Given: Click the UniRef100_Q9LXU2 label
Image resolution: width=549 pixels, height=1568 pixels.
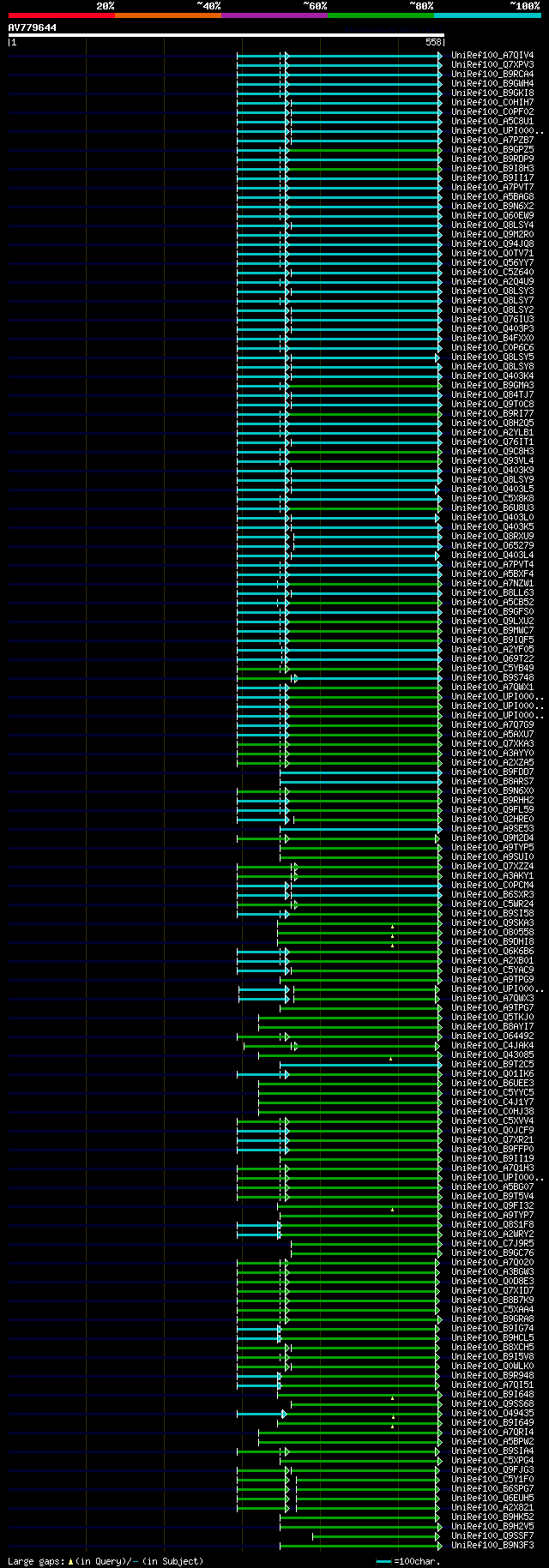Looking at the screenshot, I should [x=492, y=621].
